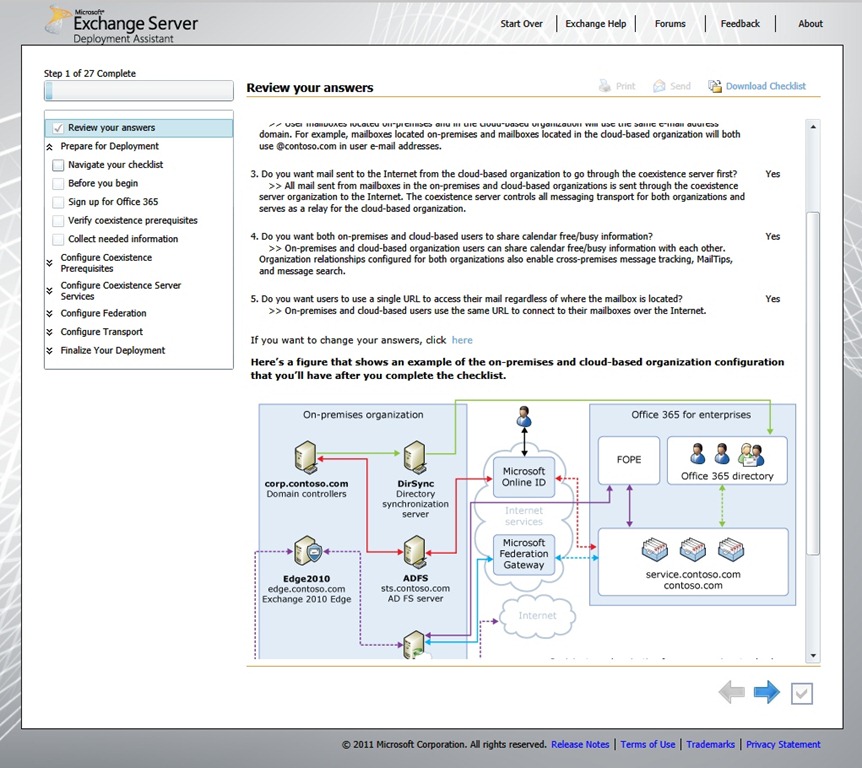Viewport: 862px width, 768px height.
Task: Click the 'here' link to change answers
Action: pyautogui.click(x=461, y=340)
